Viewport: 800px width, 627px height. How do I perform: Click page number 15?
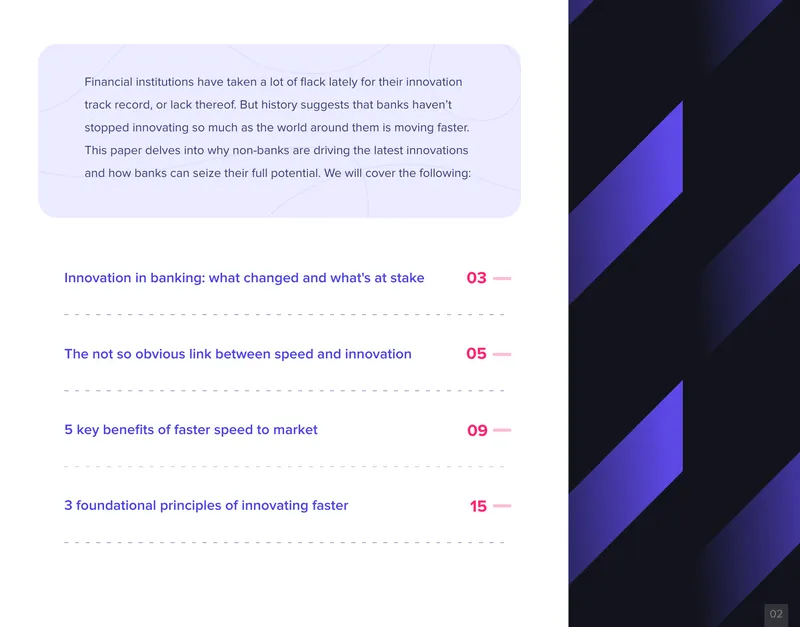478,506
